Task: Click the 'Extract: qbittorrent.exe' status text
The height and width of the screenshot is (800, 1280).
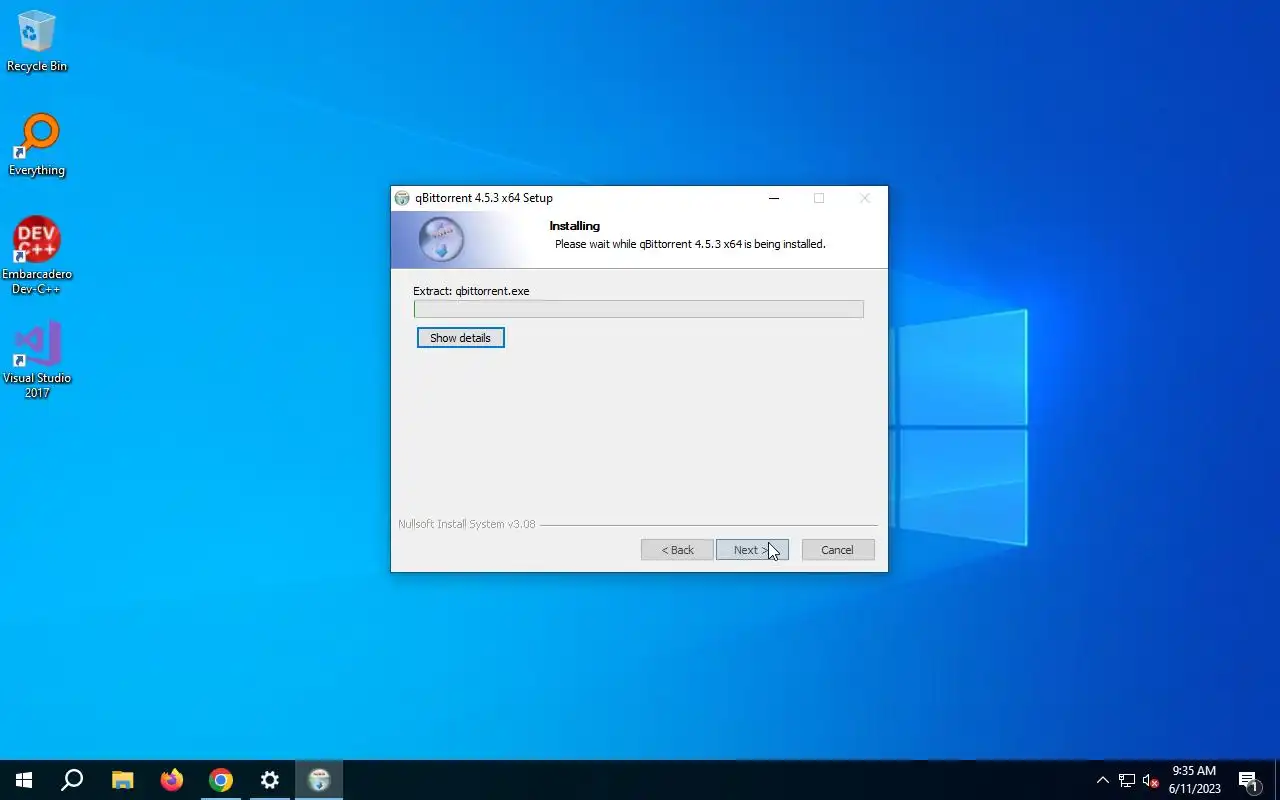Action: [471, 291]
